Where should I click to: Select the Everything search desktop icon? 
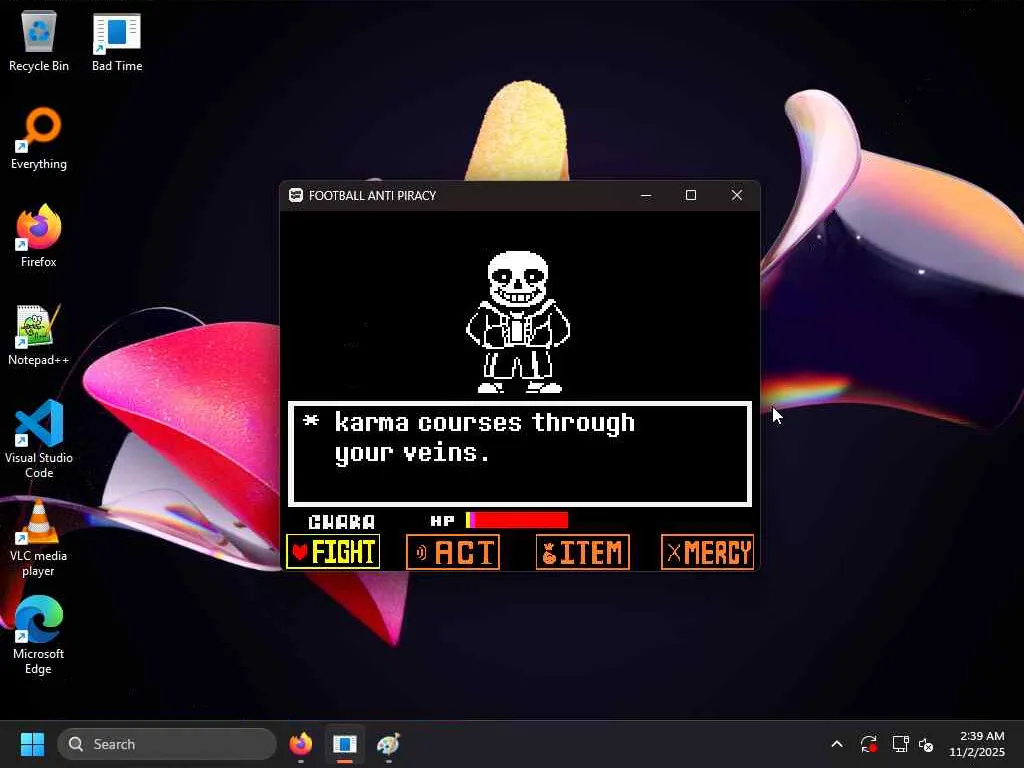point(39,138)
